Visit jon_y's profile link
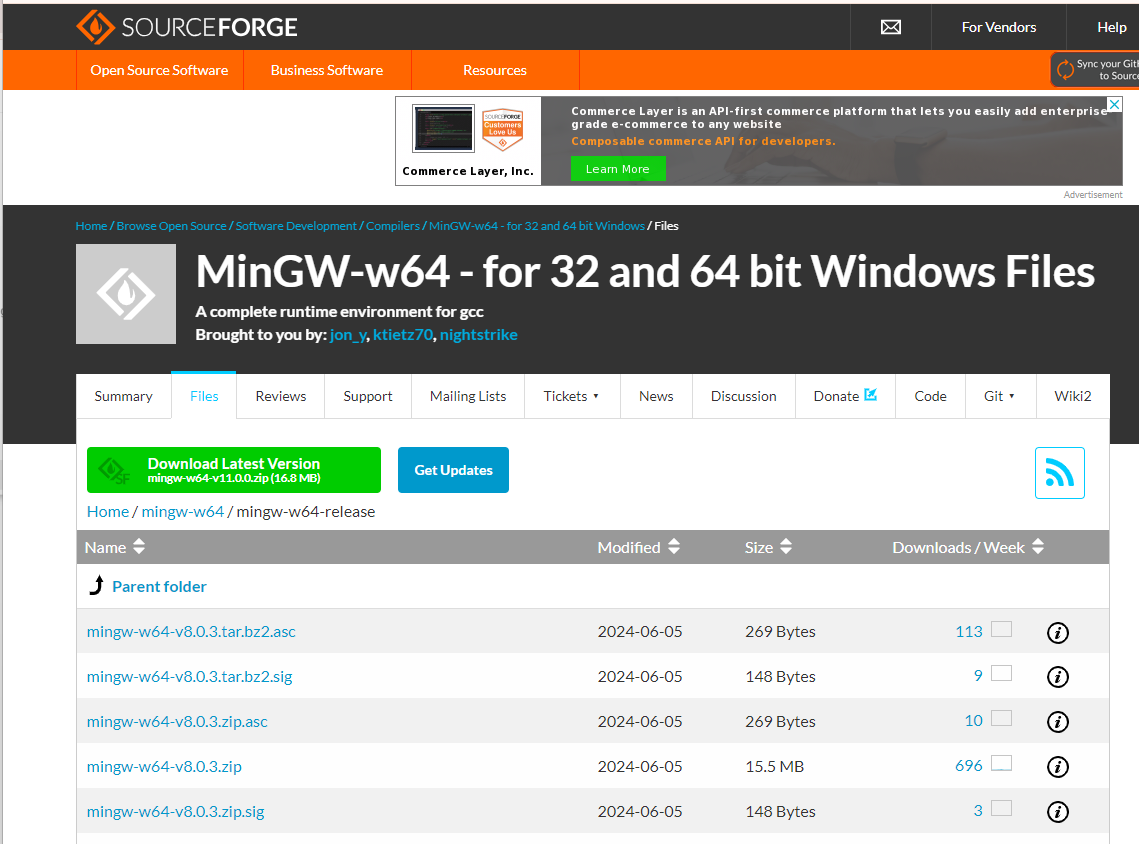The width and height of the screenshot is (1139, 844). 348,335
